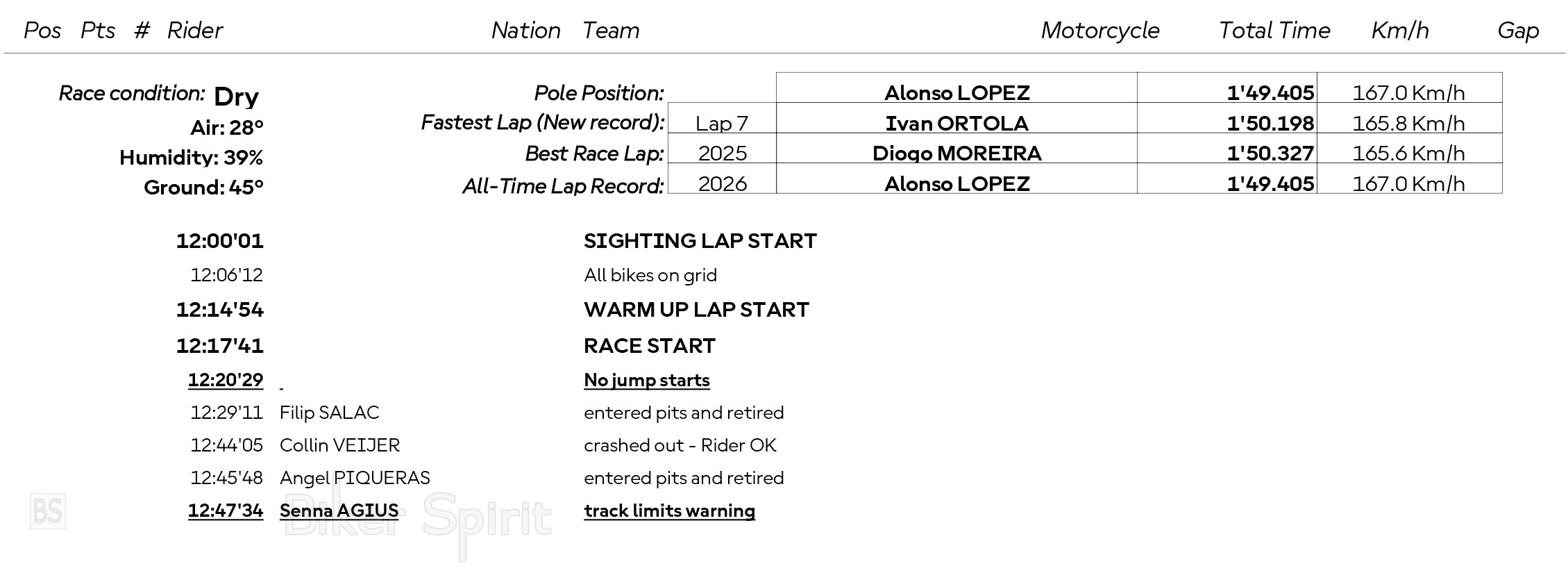The image size is (1568, 564).
Task: Click the Gap column header
Action: coord(1518,31)
